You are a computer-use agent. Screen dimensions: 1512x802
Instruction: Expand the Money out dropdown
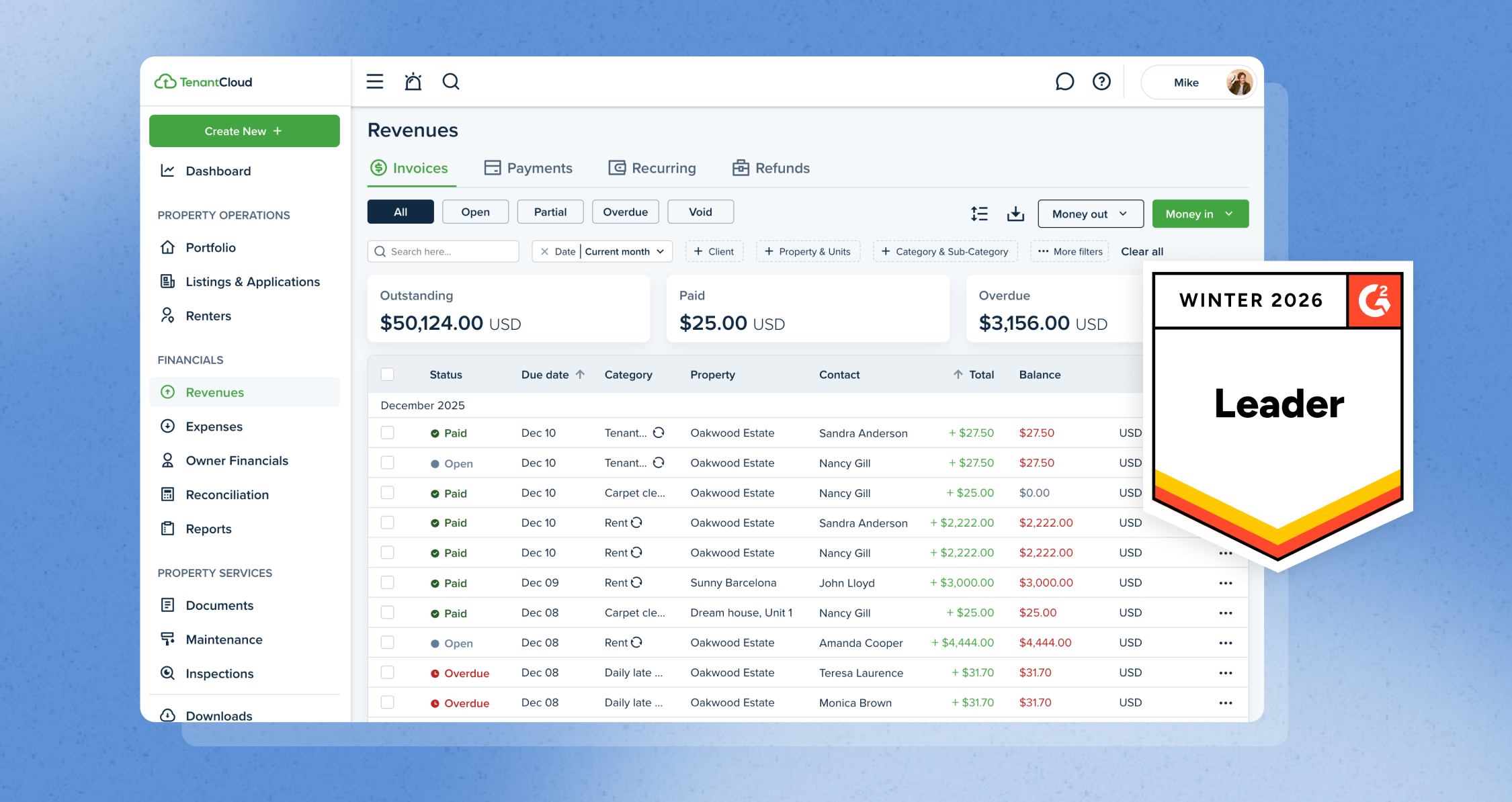tap(1090, 214)
